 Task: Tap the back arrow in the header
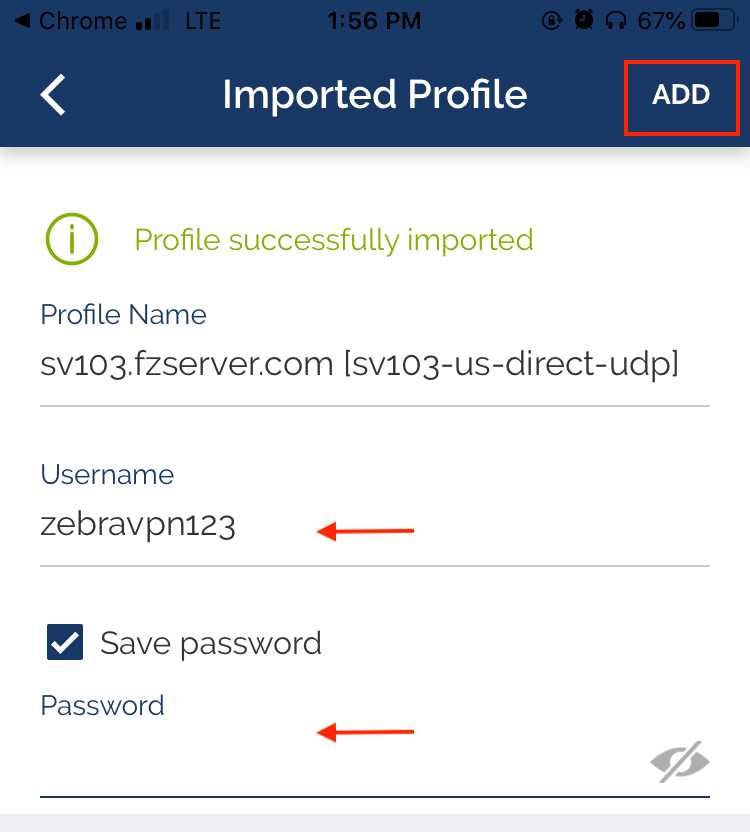(53, 94)
